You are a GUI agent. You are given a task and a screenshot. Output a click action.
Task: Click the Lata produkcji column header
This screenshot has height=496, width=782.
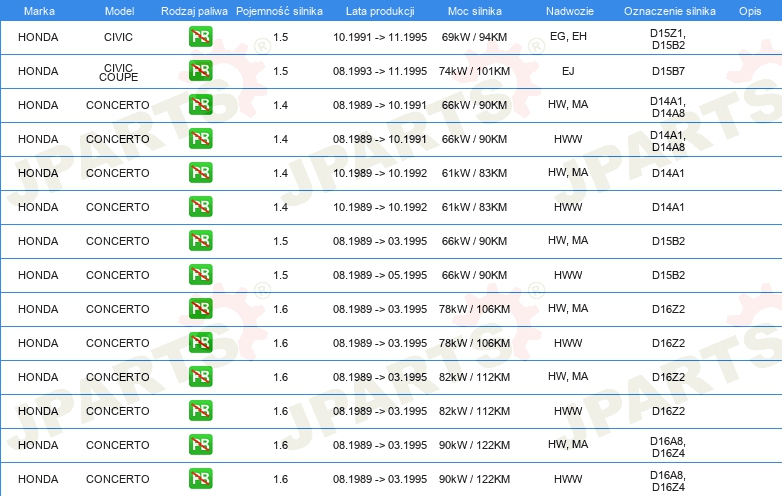[x=380, y=11]
